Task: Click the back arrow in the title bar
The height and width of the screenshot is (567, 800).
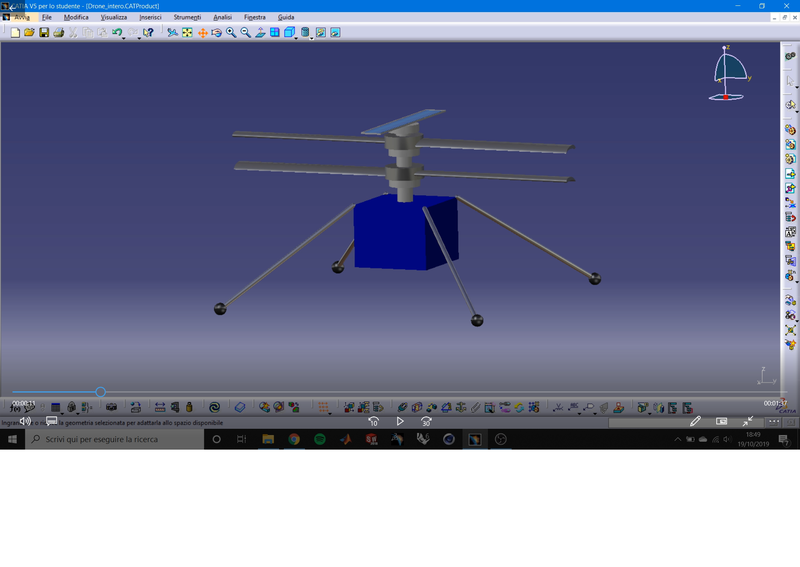Action: click(x=12, y=7)
